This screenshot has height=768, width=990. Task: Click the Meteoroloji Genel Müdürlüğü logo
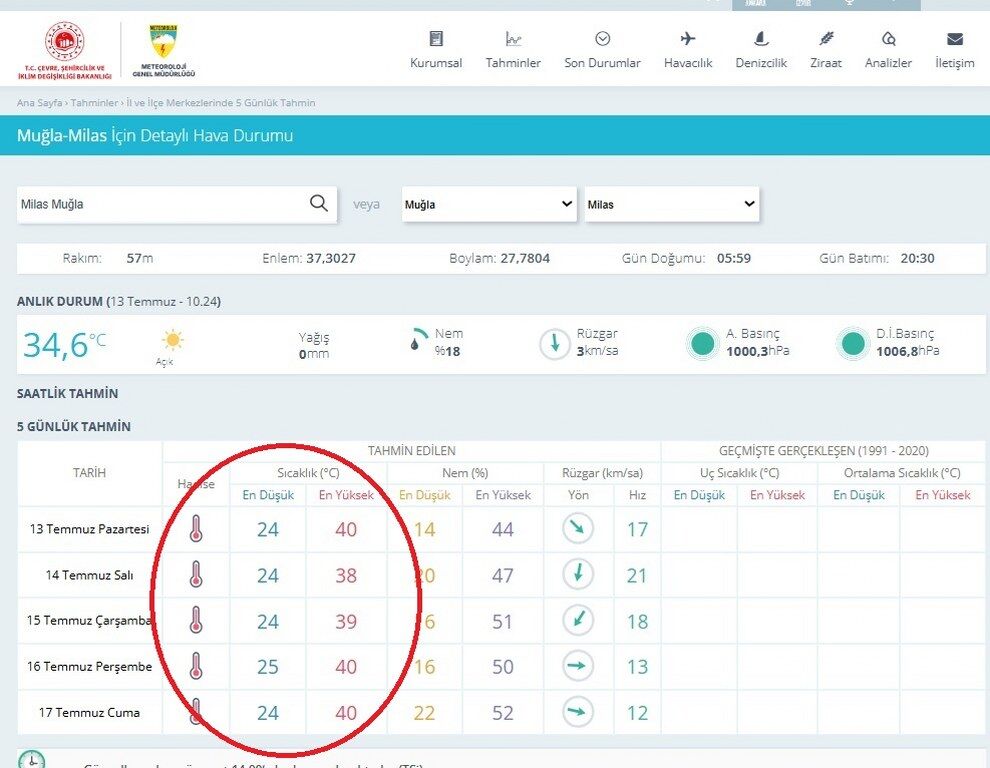click(x=164, y=51)
